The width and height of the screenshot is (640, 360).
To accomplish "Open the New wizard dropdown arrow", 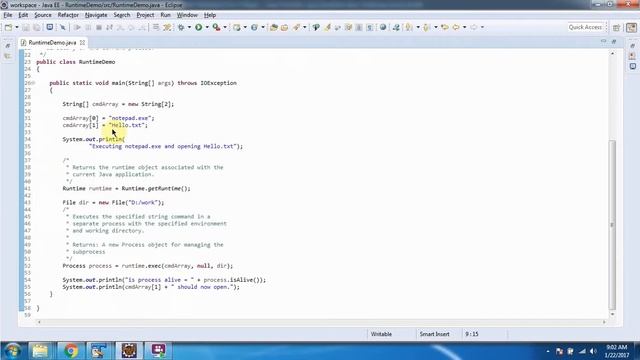I will 17,27.
